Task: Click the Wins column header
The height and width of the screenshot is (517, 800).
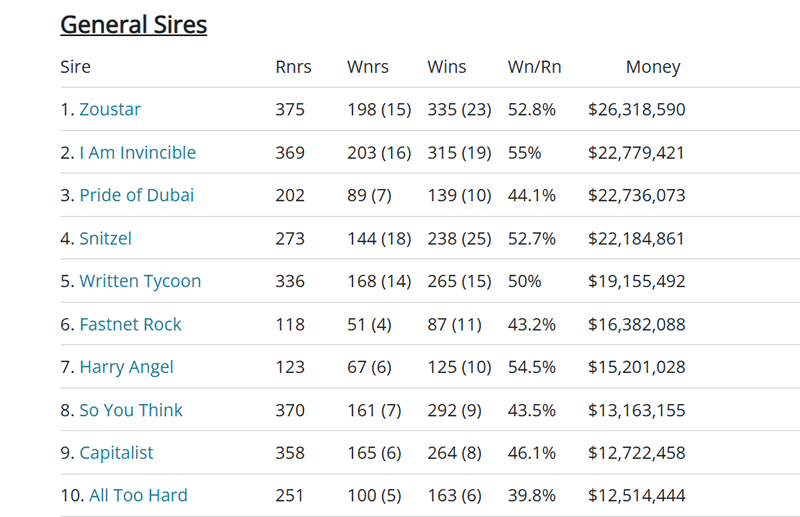Action: [x=447, y=67]
